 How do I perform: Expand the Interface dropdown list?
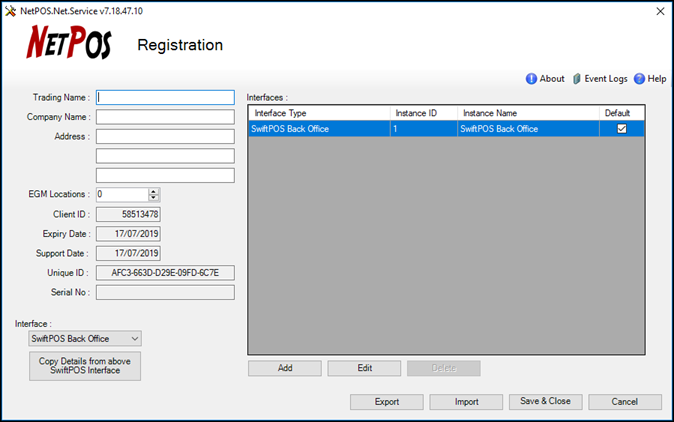coord(135,339)
